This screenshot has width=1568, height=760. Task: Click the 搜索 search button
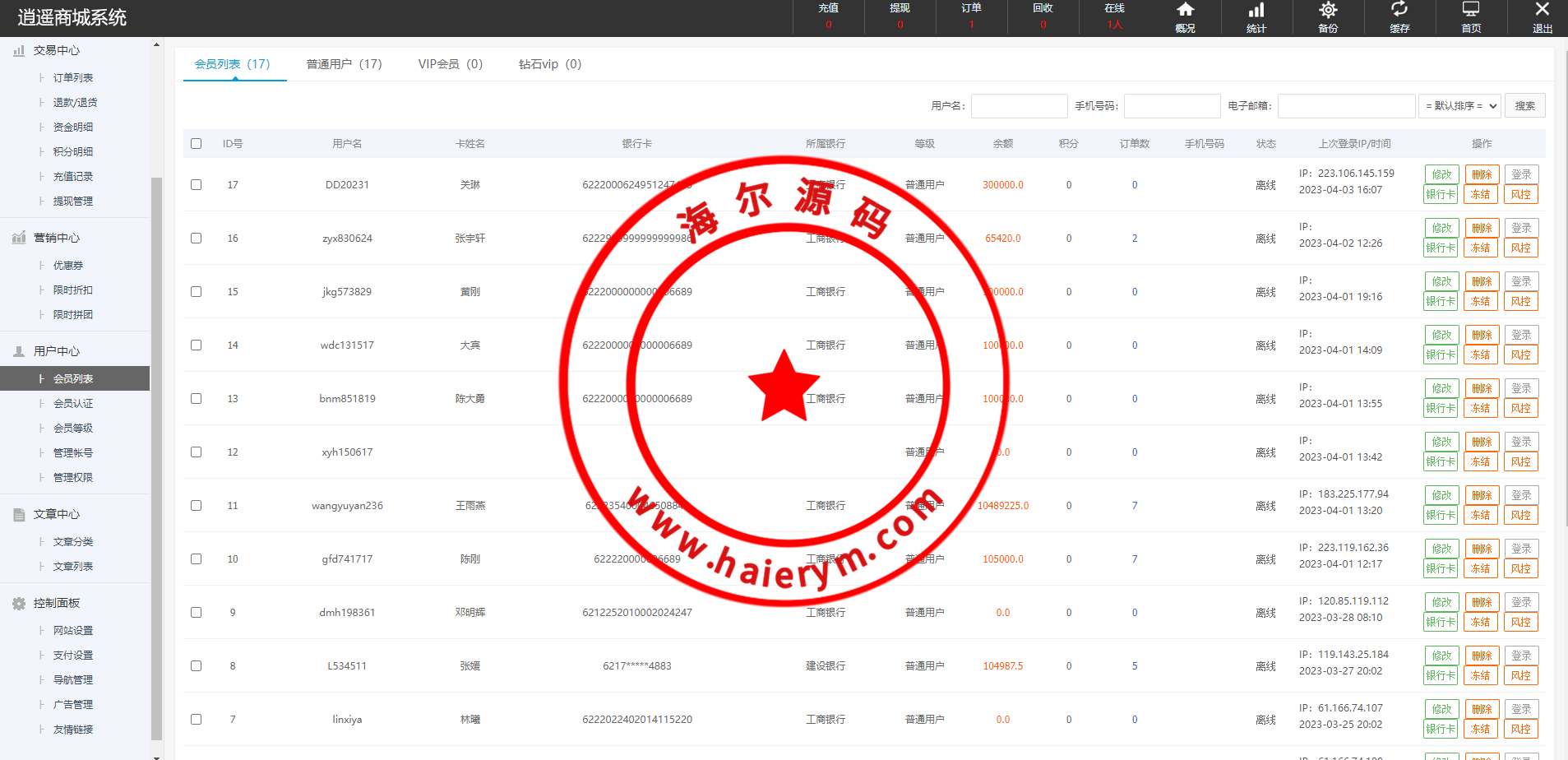pyautogui.click(x=1524, y=106)
